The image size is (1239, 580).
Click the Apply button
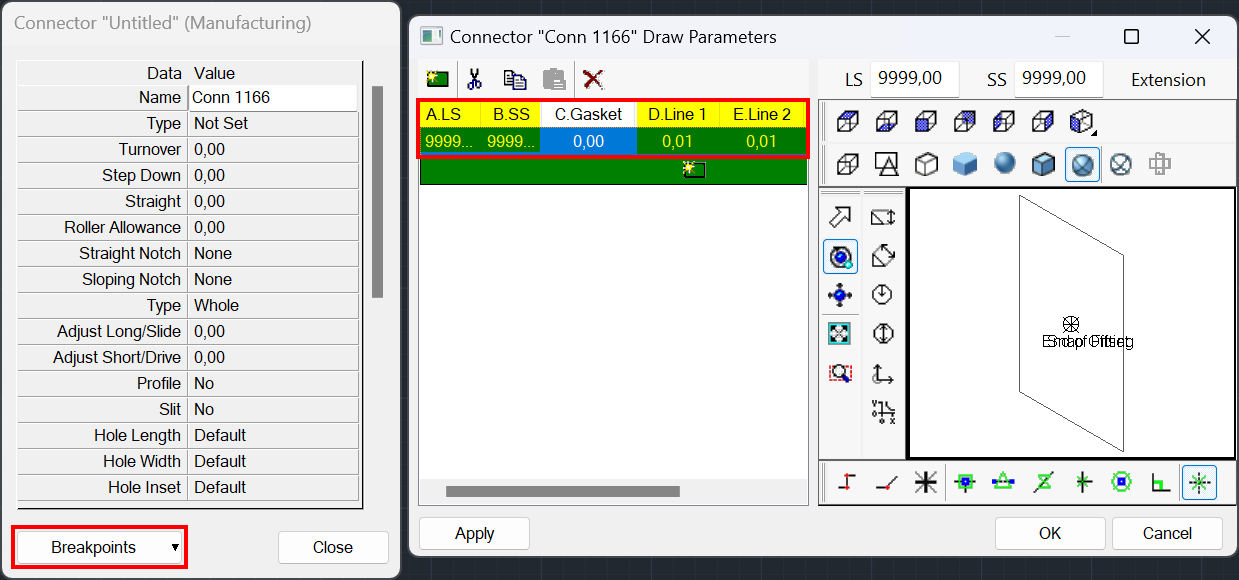pyautogui.click(x=474, y=533)
